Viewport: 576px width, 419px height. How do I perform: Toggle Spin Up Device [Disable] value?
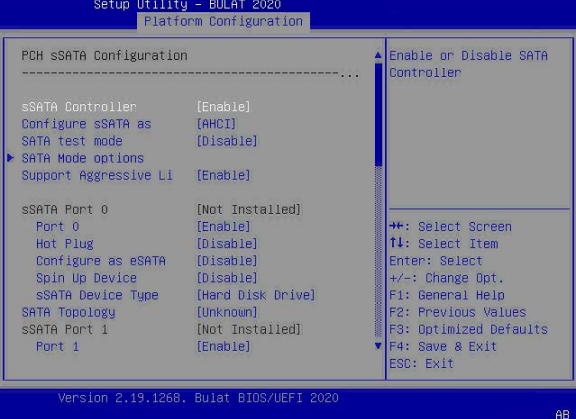227,278
